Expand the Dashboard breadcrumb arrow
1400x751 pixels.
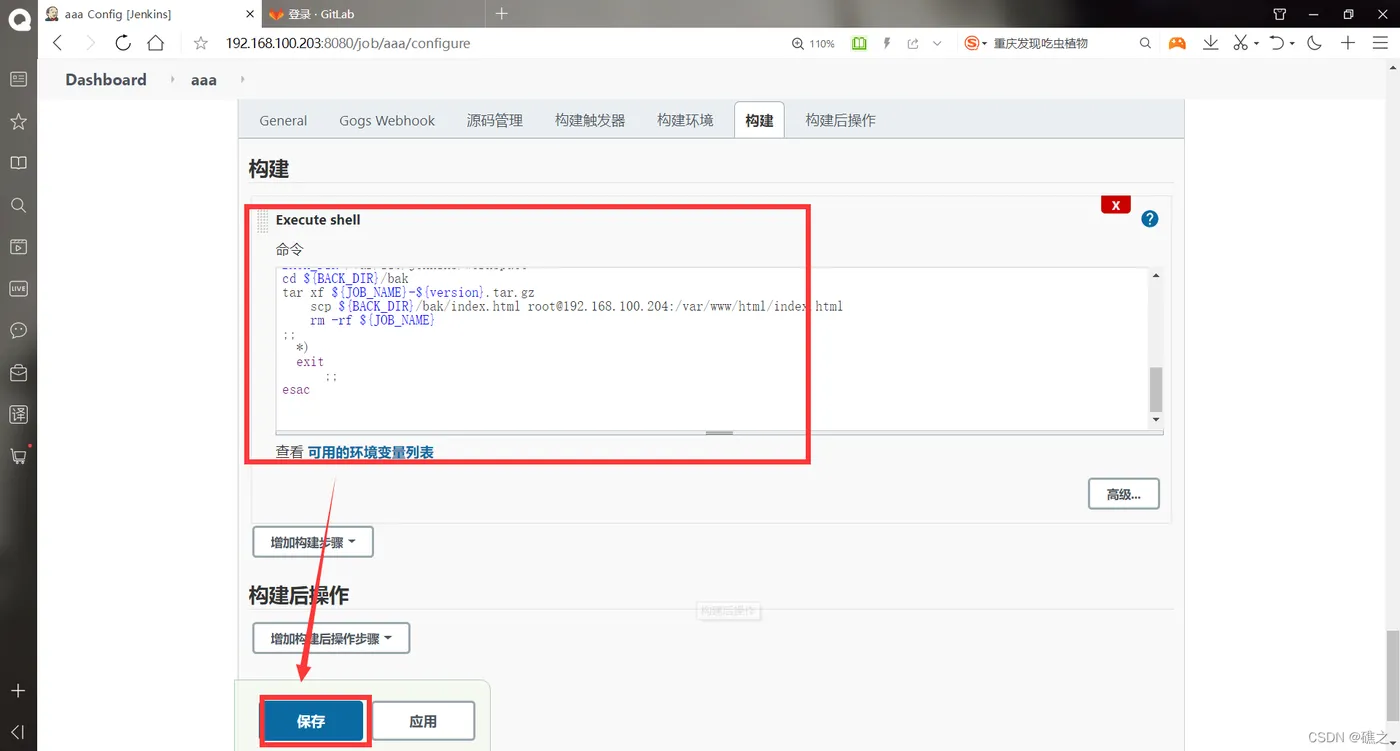171,79
